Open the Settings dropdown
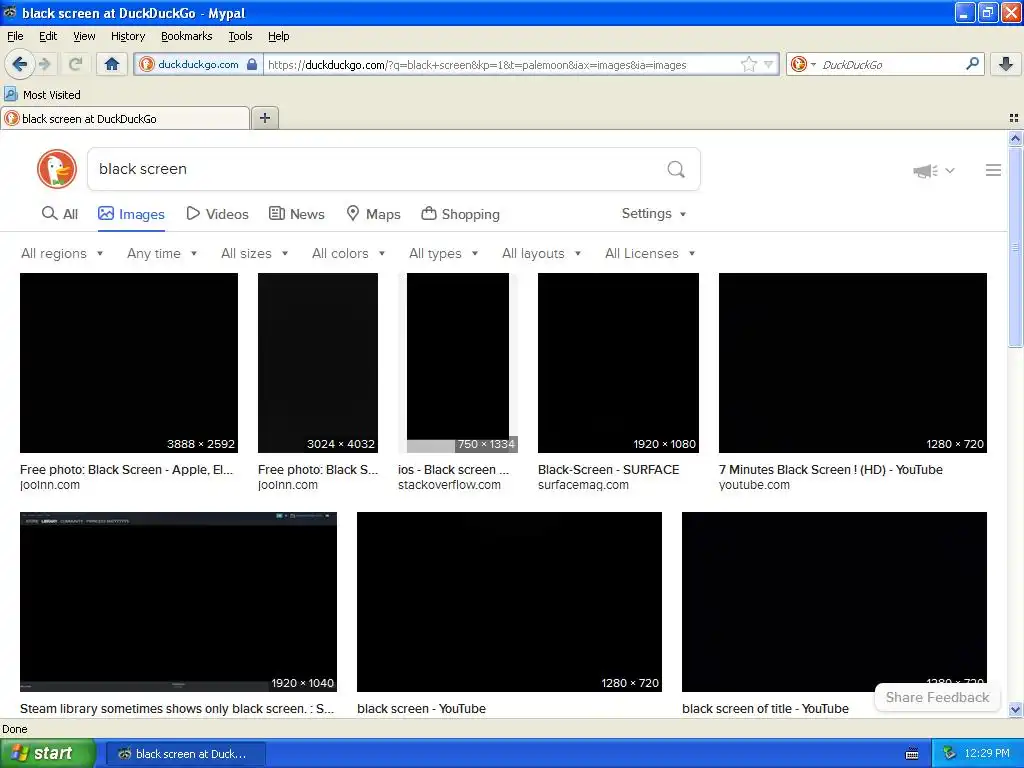1024x768 pixels. [654, 214]
